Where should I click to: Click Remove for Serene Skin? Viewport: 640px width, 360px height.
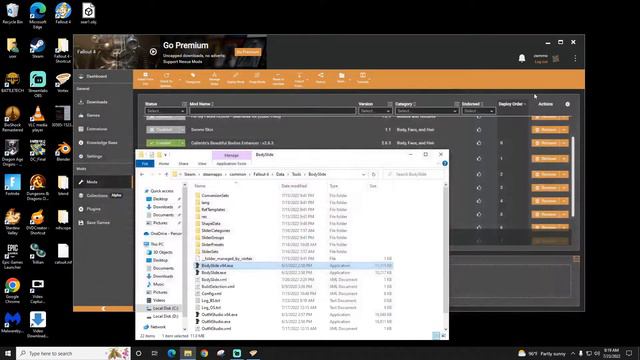pos(546,130)
